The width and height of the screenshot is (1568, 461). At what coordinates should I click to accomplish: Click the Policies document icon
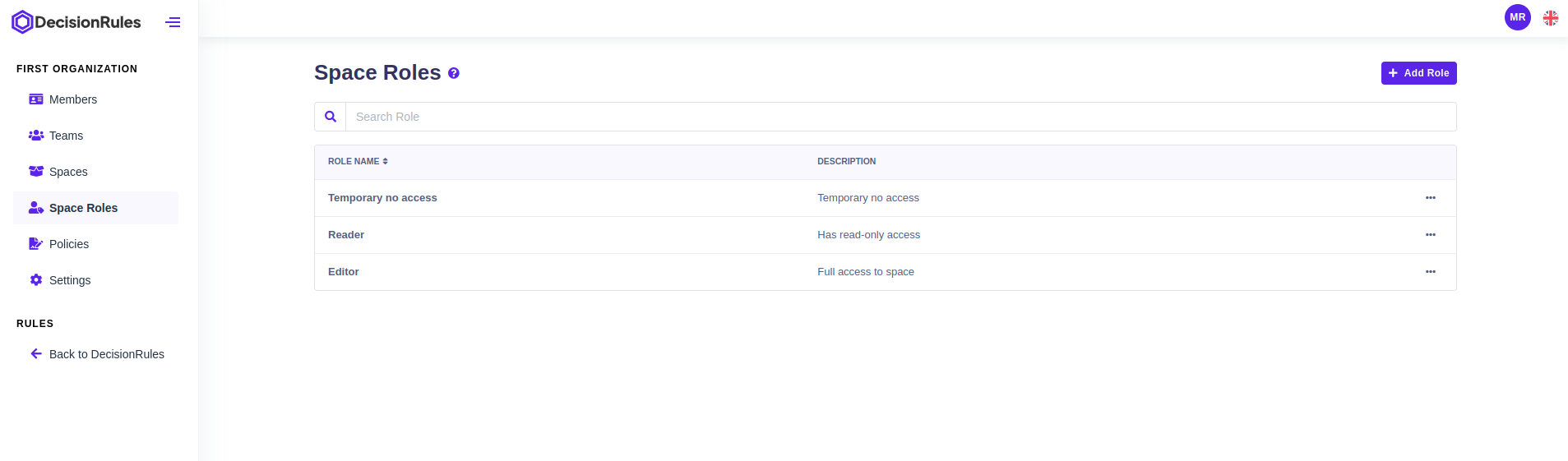[x=36, y=244]
